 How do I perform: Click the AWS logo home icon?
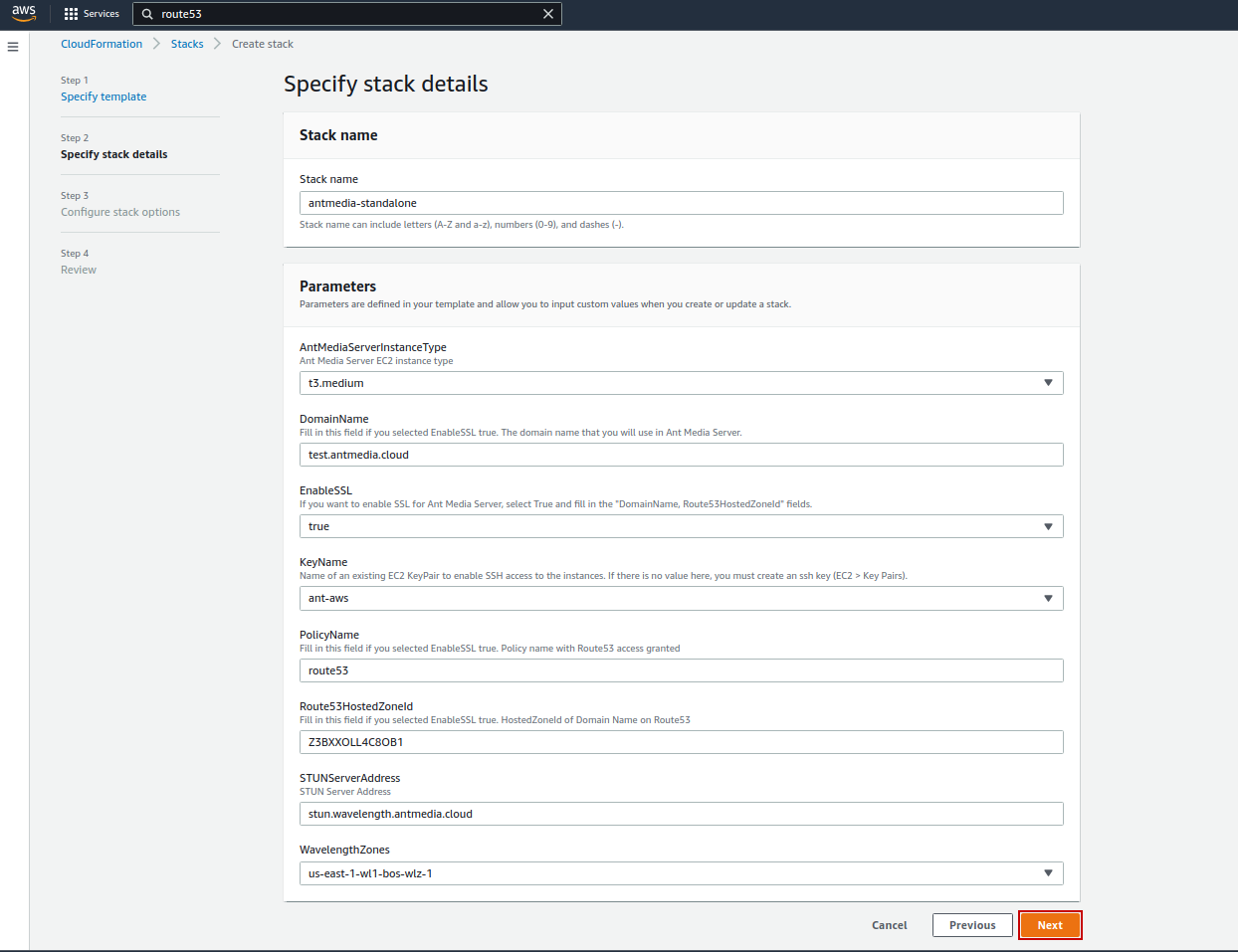coord(24,13)
